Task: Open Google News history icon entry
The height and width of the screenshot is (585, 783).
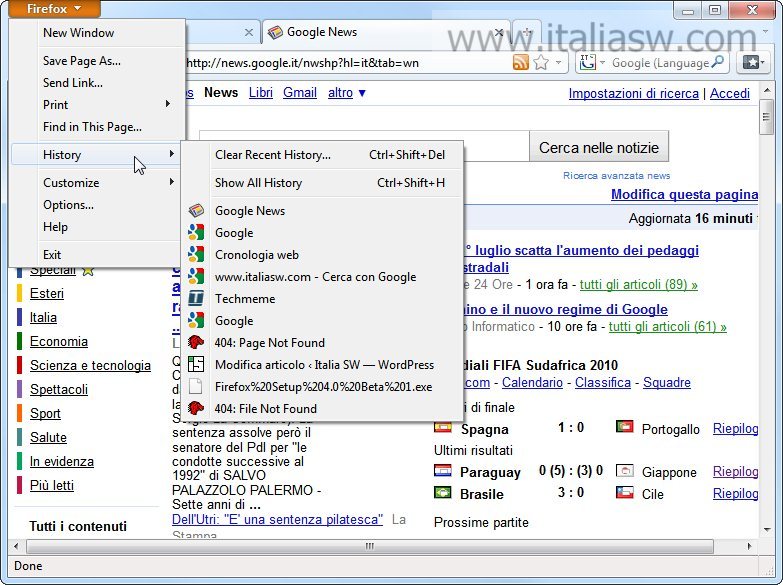Action: (196, 210)
